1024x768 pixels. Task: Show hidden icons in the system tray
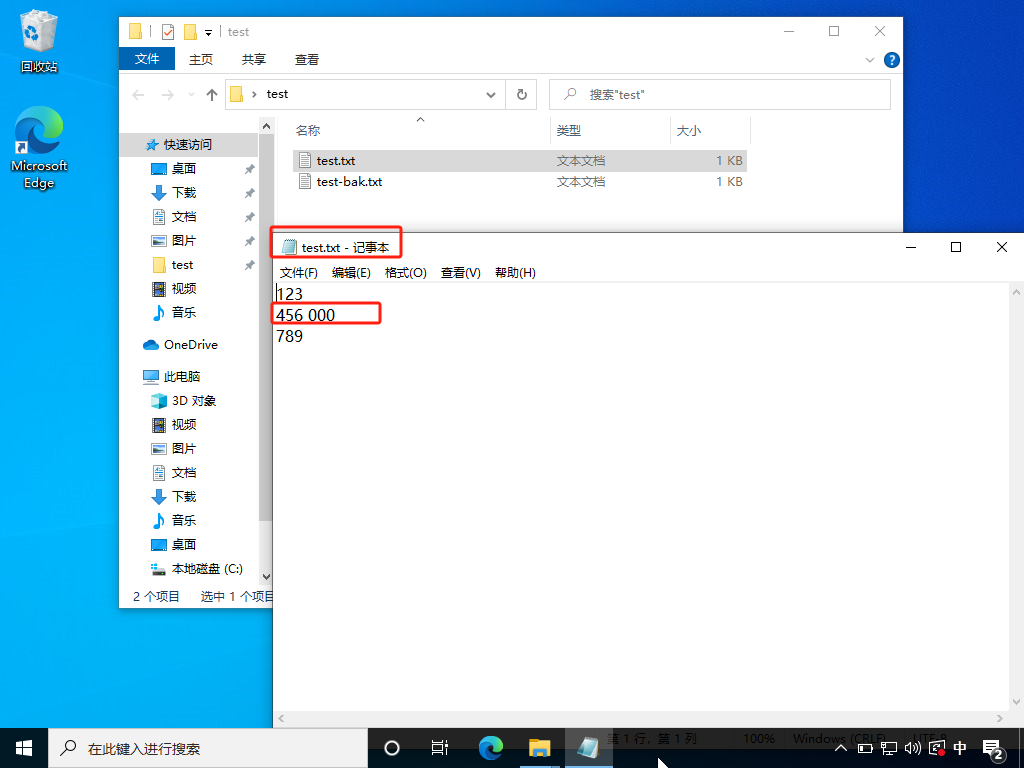click(x=840, y=748)
